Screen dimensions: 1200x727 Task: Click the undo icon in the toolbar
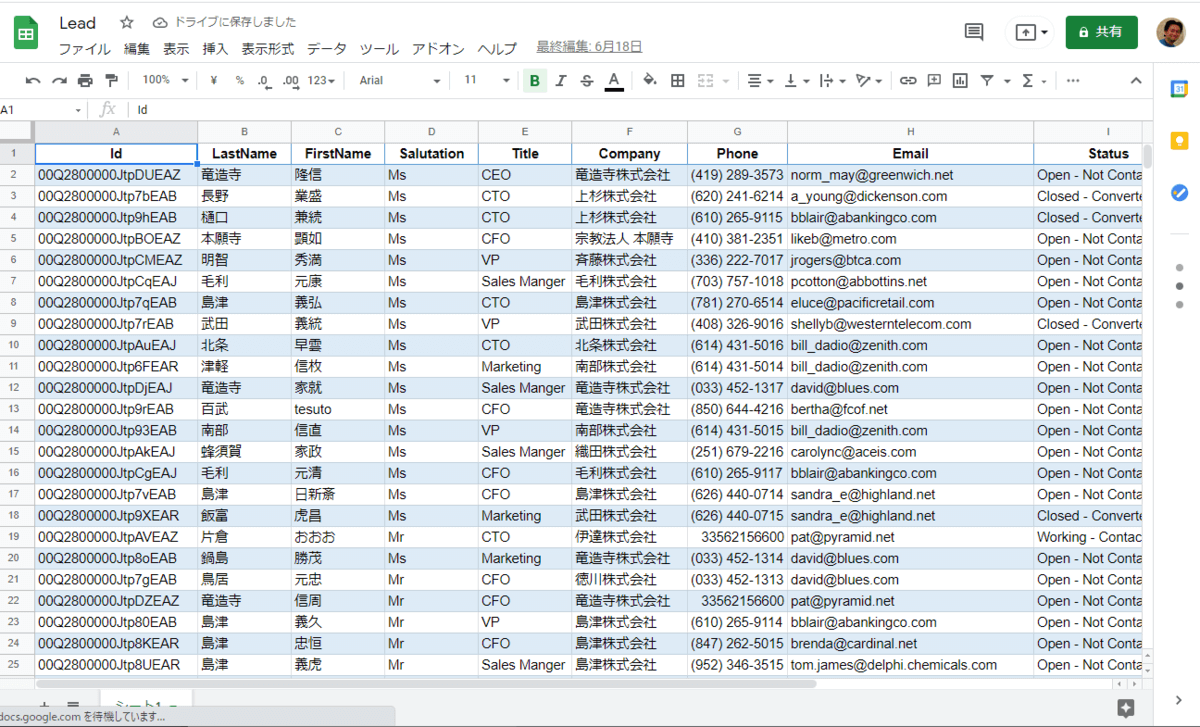[33, 81]
